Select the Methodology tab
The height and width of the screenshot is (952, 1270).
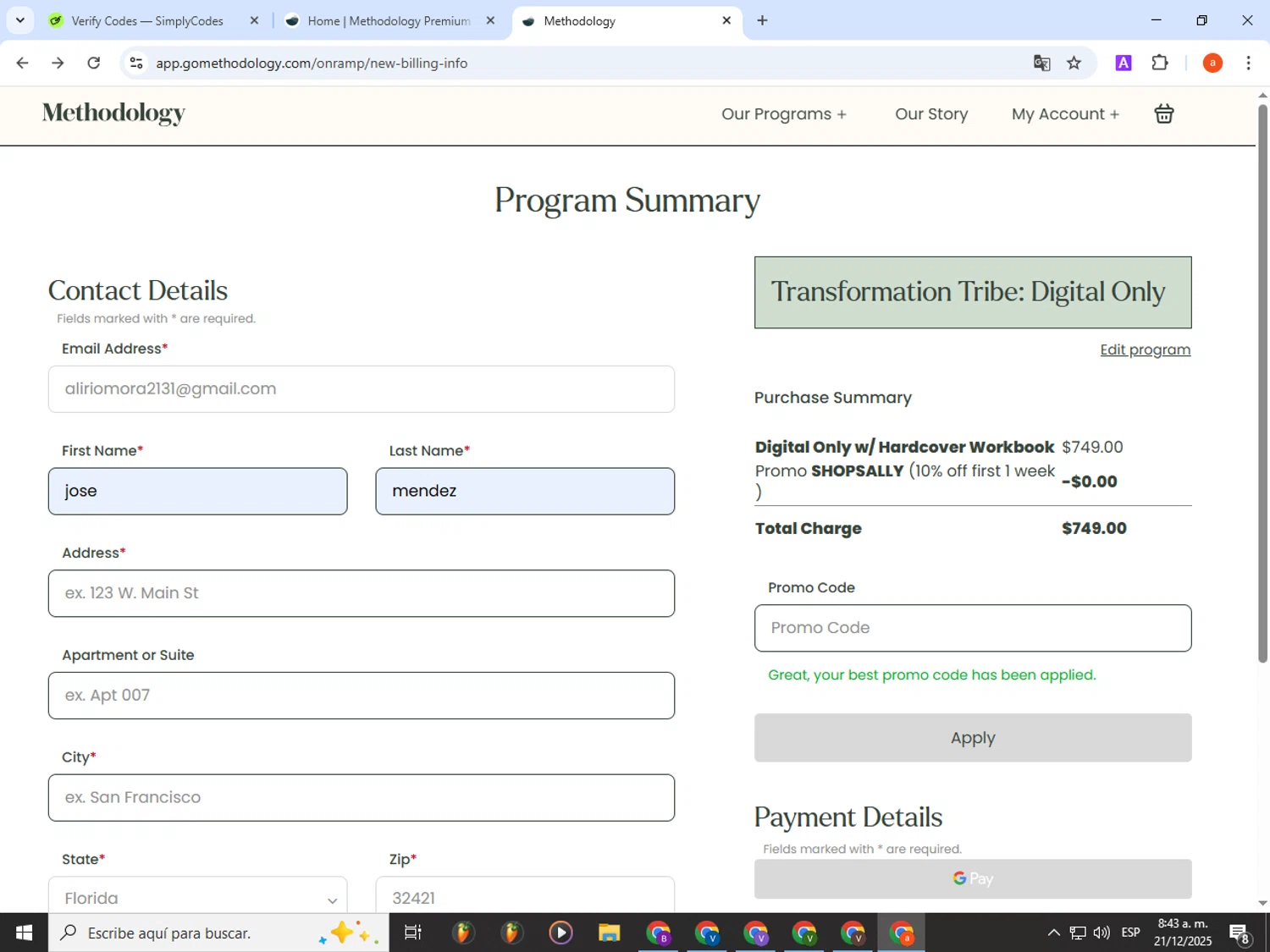coord(627,20)
